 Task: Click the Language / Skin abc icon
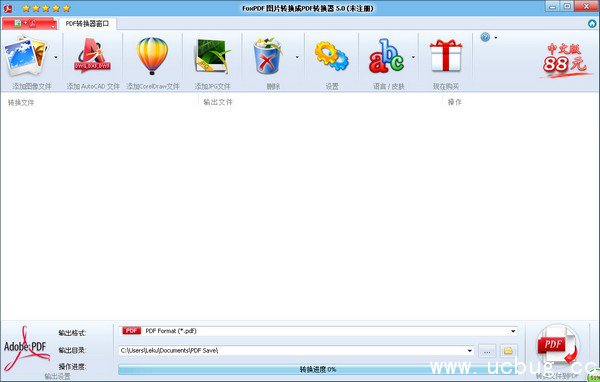coord(386,56)
